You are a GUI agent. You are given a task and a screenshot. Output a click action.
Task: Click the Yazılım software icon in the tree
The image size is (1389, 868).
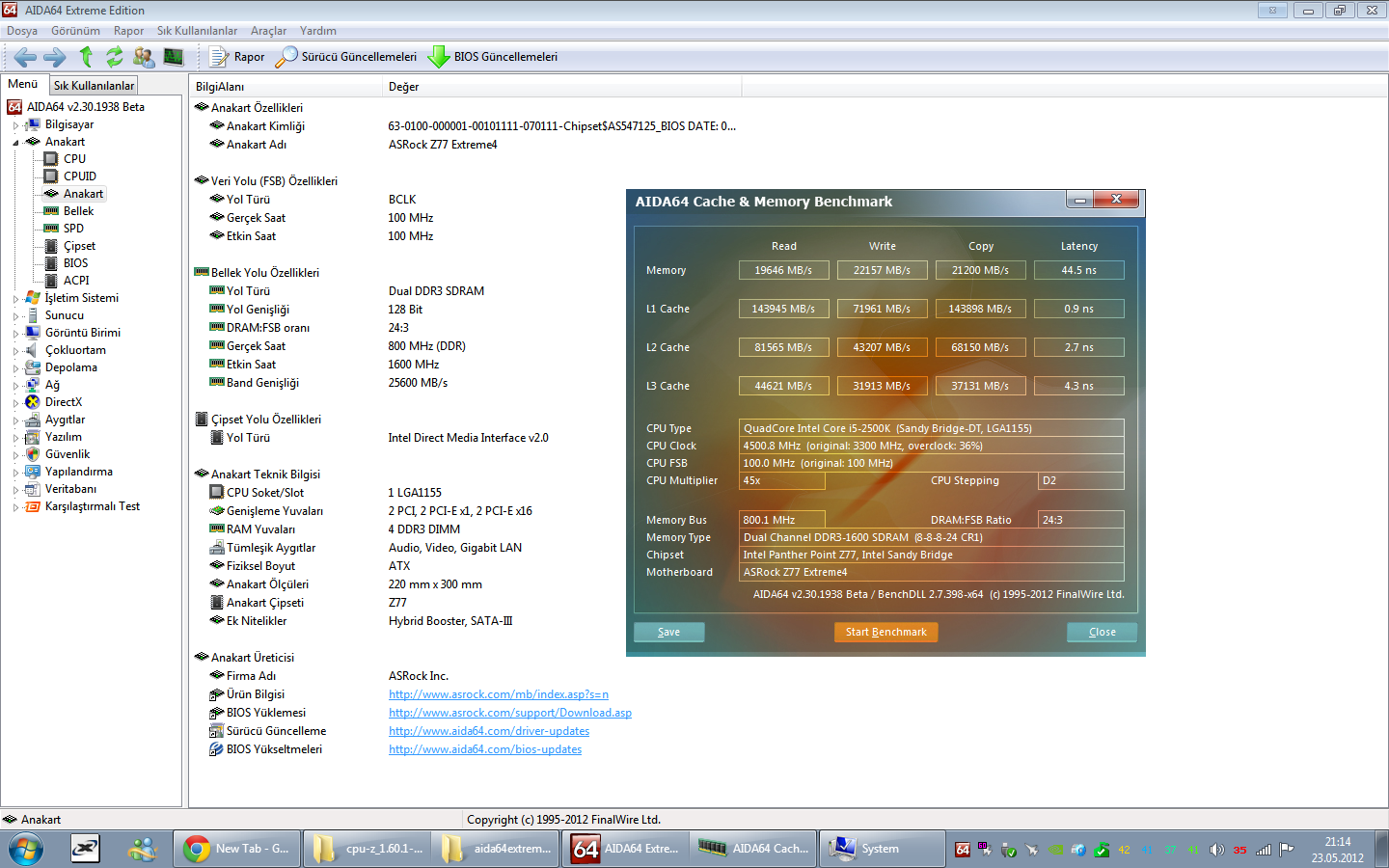pos(33,437)
